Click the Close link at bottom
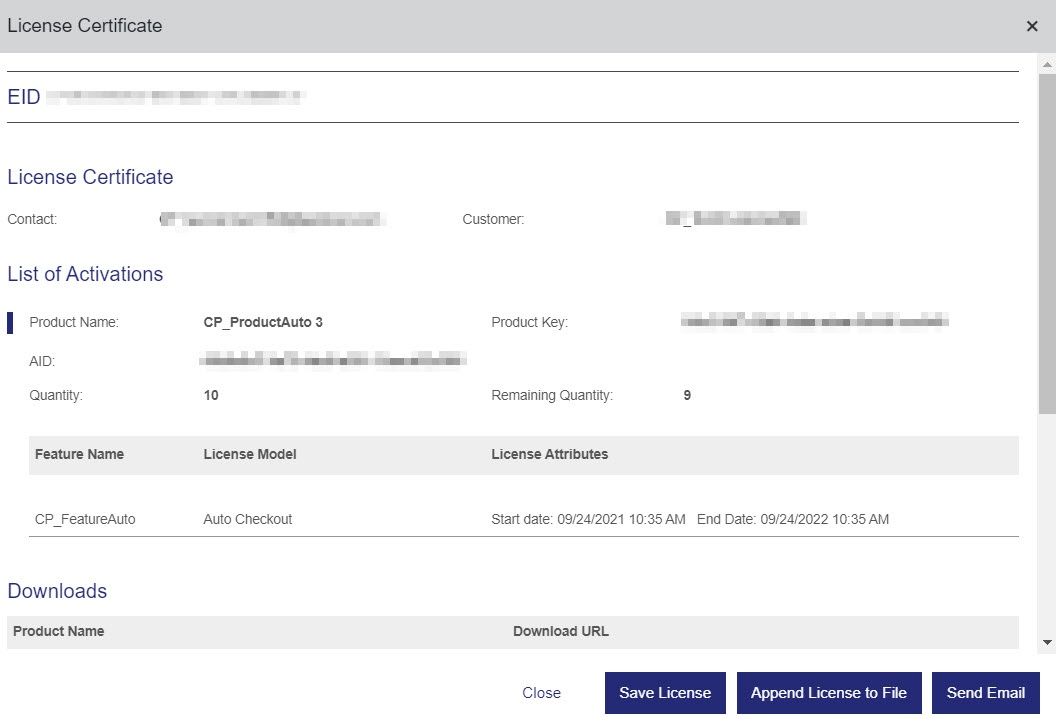1056x719 pixels. point(541,693)
